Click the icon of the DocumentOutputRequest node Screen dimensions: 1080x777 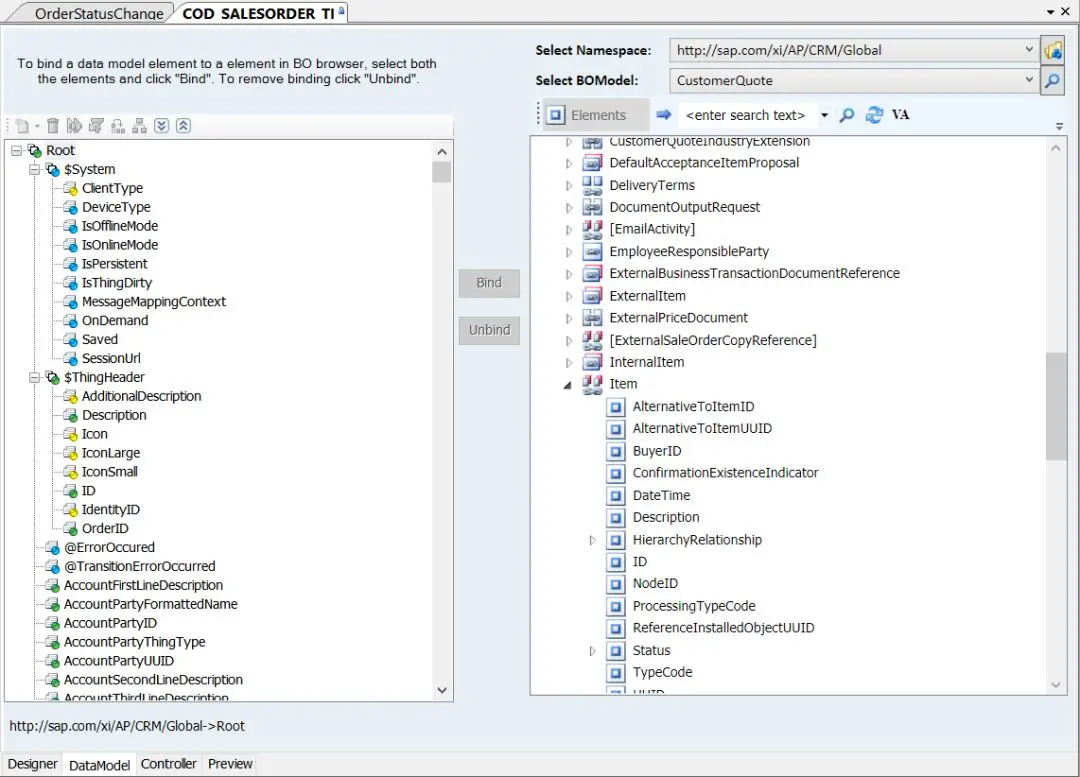click(592, 207)
